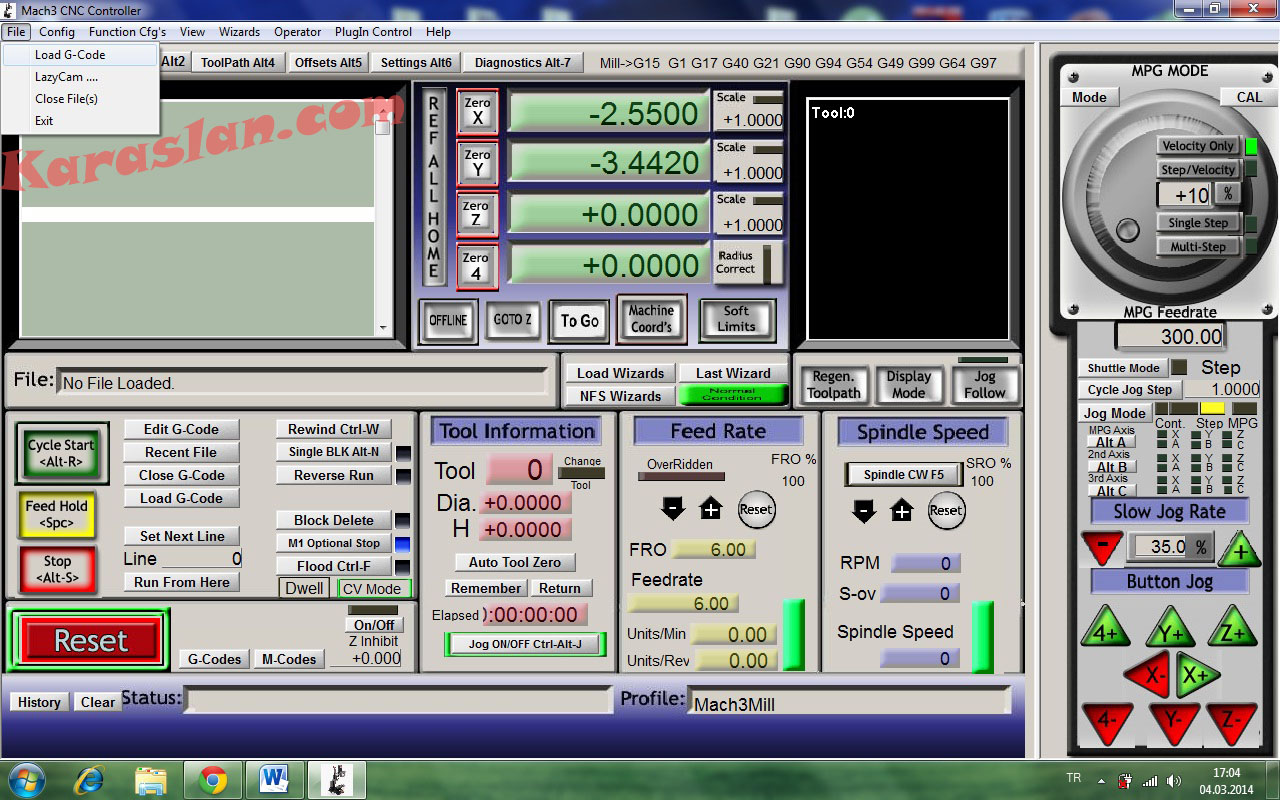Click the REF ALL HOME button
Viewport: 1280px width, 800px height.
(434, 187)
